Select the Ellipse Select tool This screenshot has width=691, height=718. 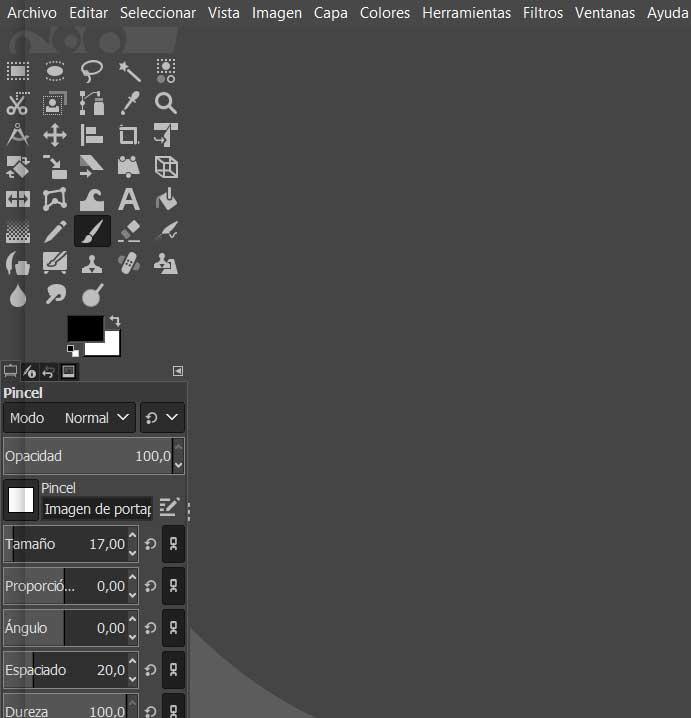55,71
